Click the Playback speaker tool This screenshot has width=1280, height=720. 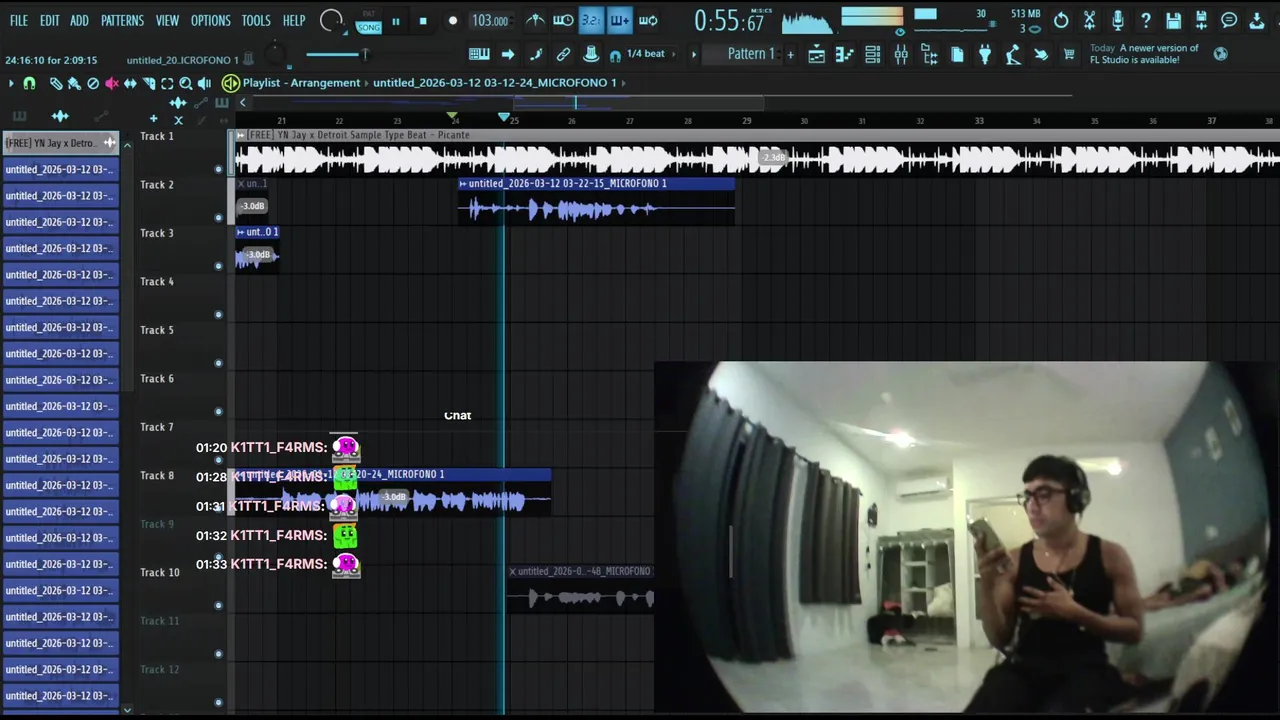point(204,83)
